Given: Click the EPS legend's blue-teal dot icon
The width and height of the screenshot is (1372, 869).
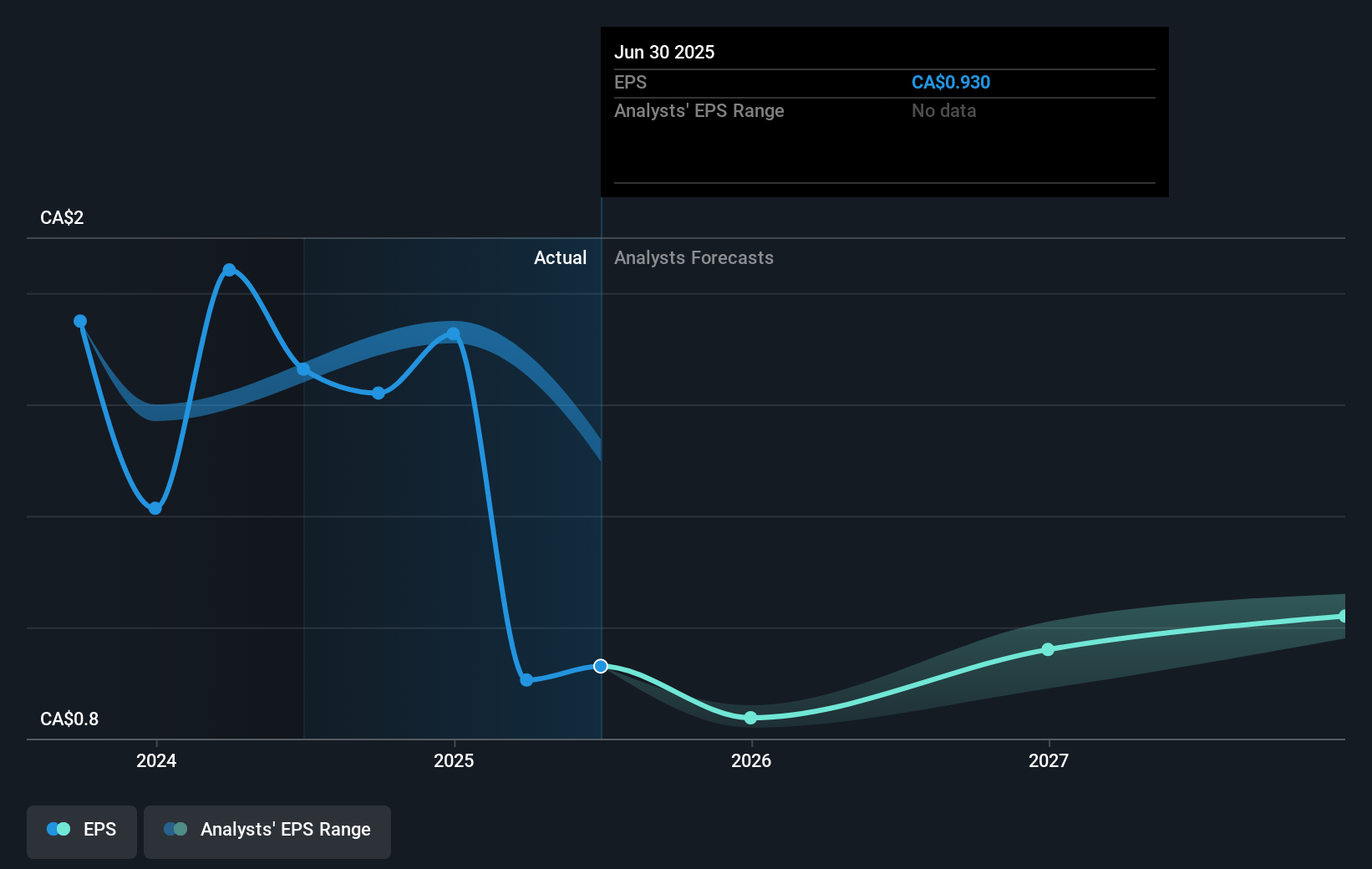Looking at the screenshot, I should [x=58, y=830].
